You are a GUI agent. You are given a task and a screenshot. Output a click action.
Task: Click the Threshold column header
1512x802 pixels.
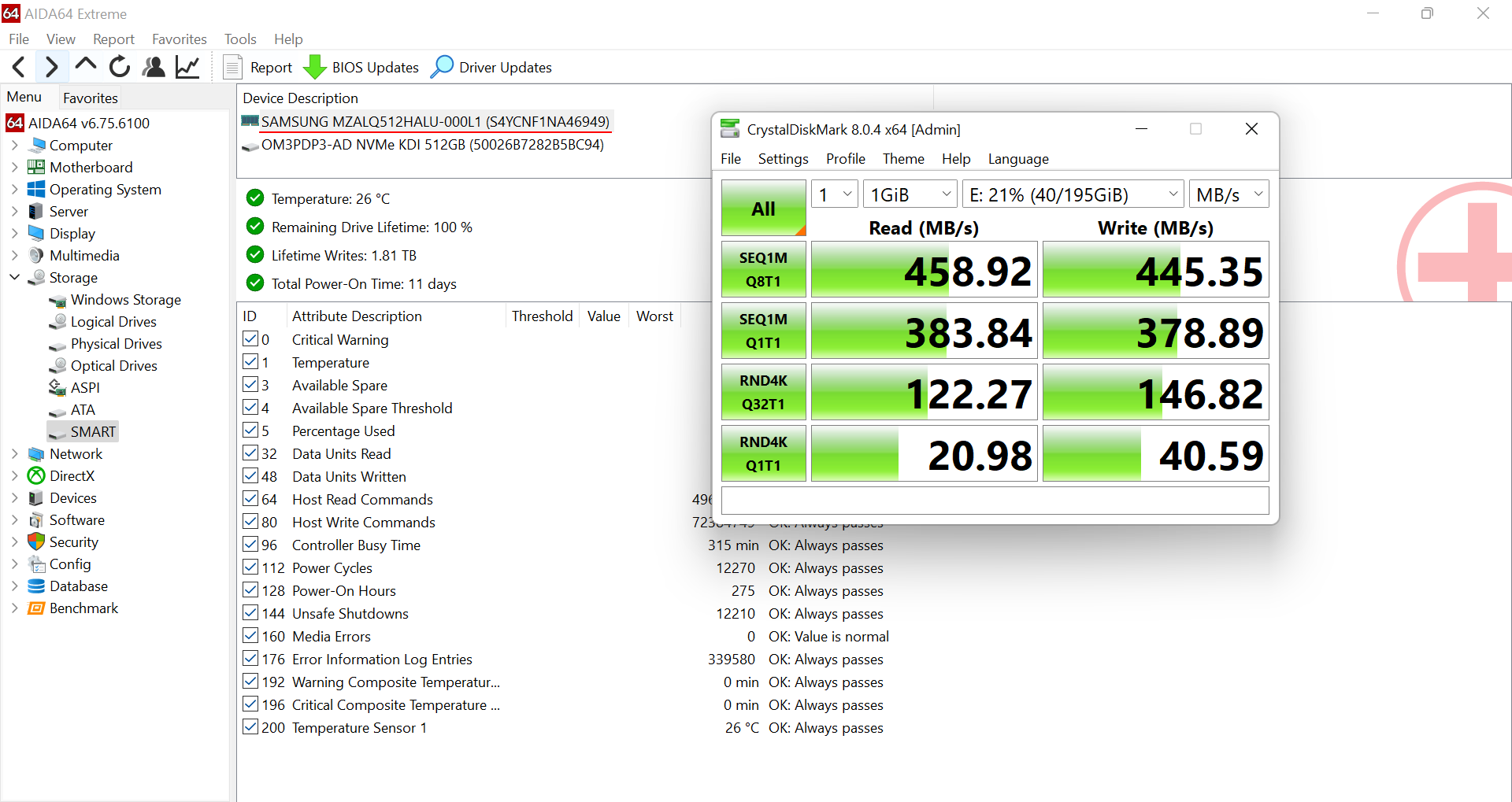tap(542, 316)
